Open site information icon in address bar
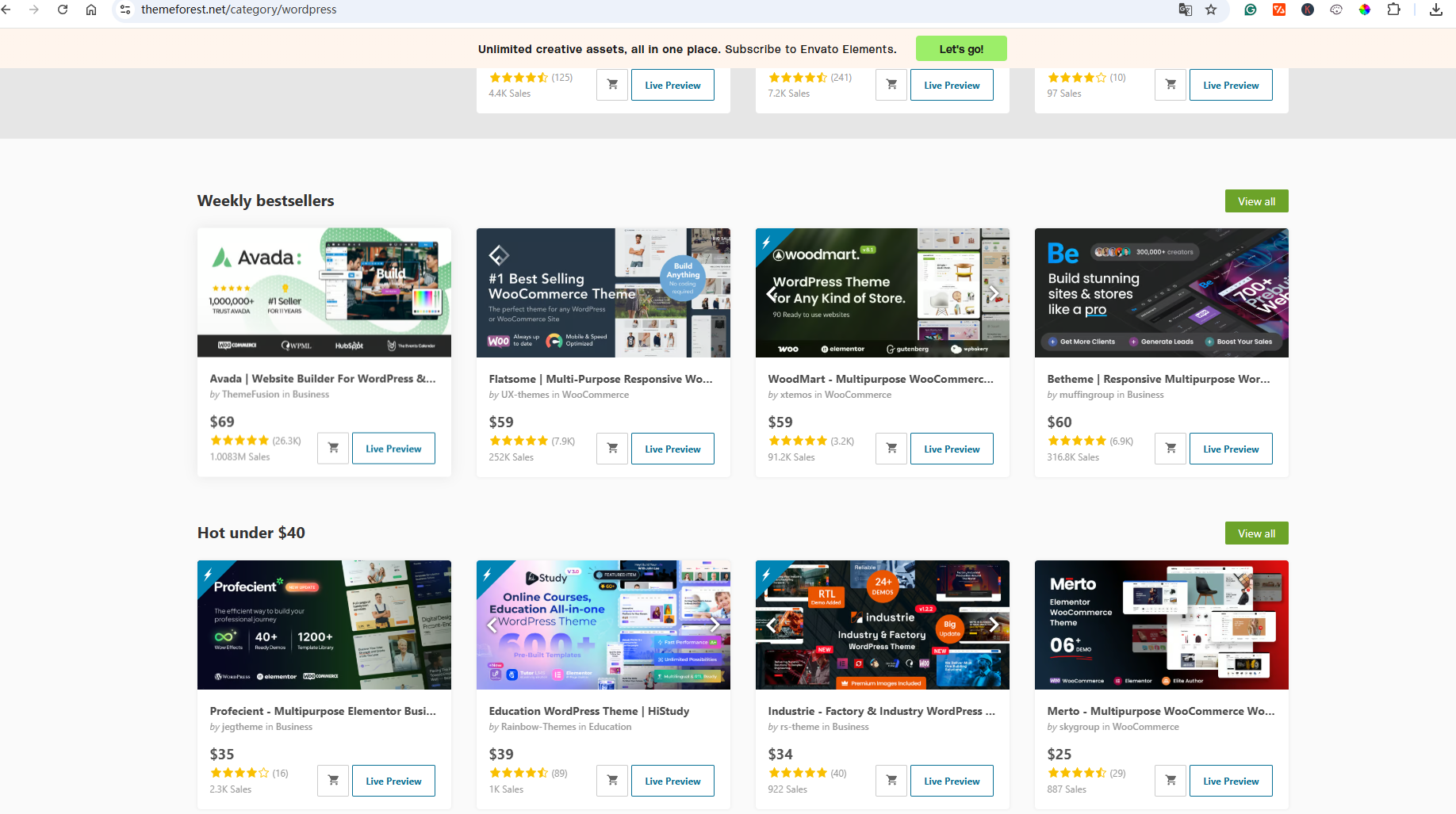Viewport: 1456px width, 814px height. [x=125, y=10]
